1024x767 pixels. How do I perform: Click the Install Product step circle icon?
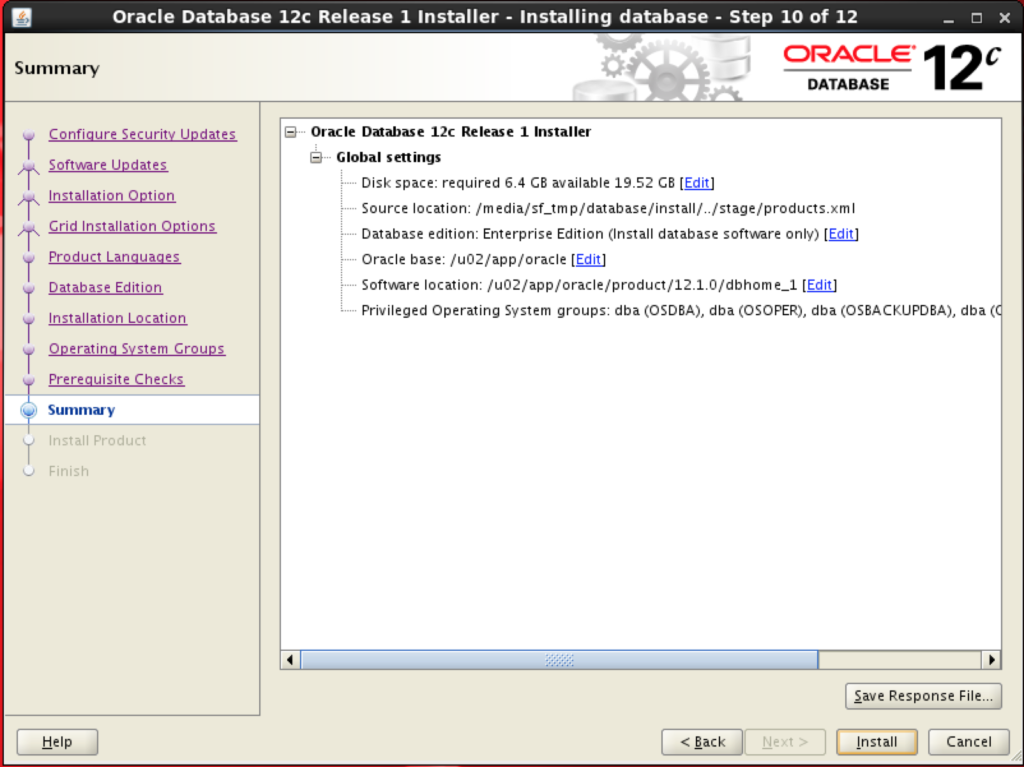coord(29,440)
